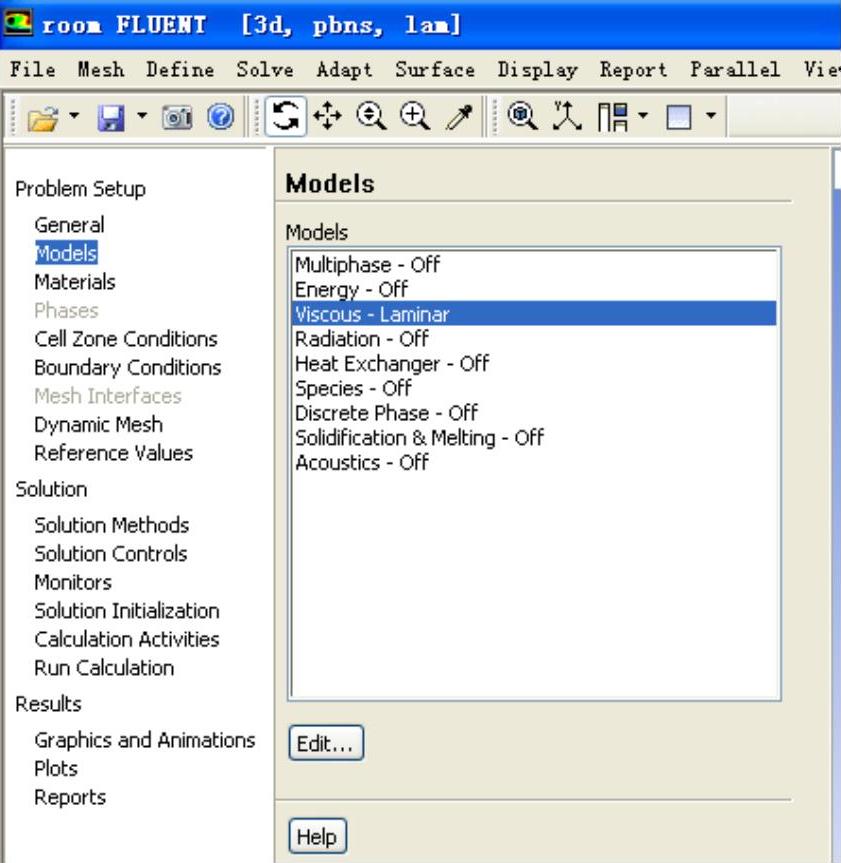Open the Mesh menu
841x863 pixels.
(101, 69)
